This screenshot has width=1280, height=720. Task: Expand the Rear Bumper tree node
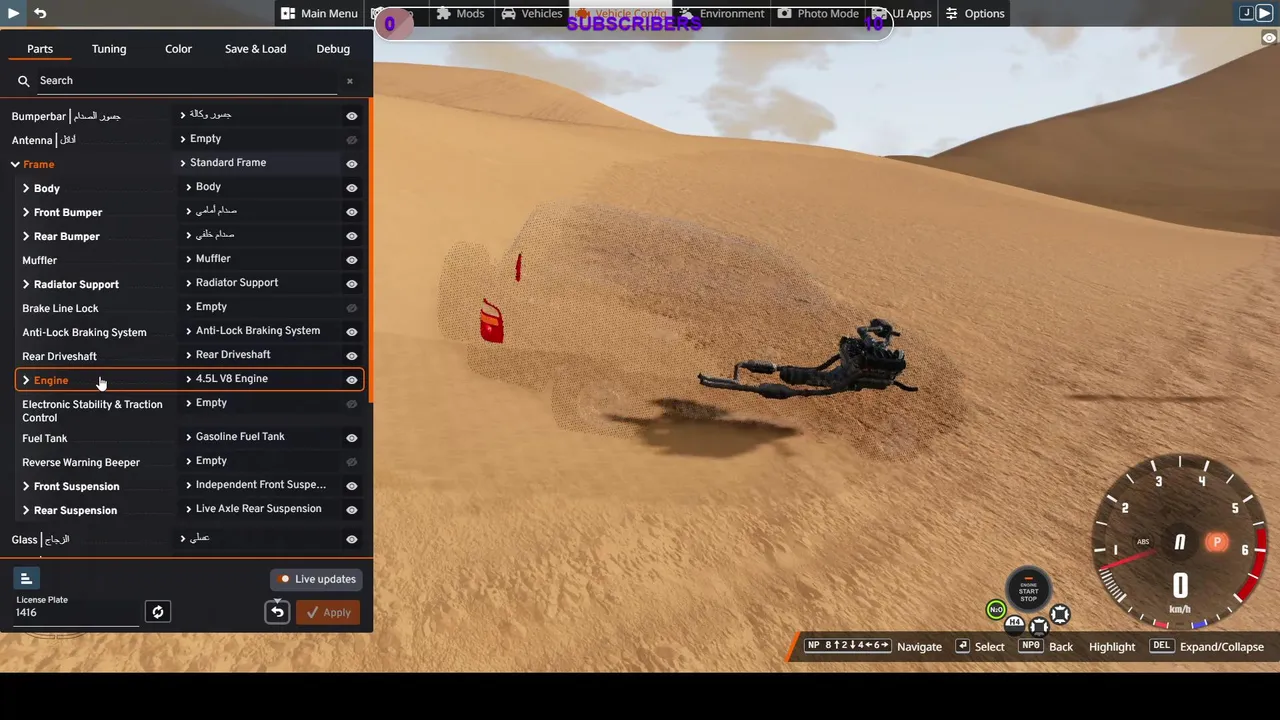click(26, 236)
